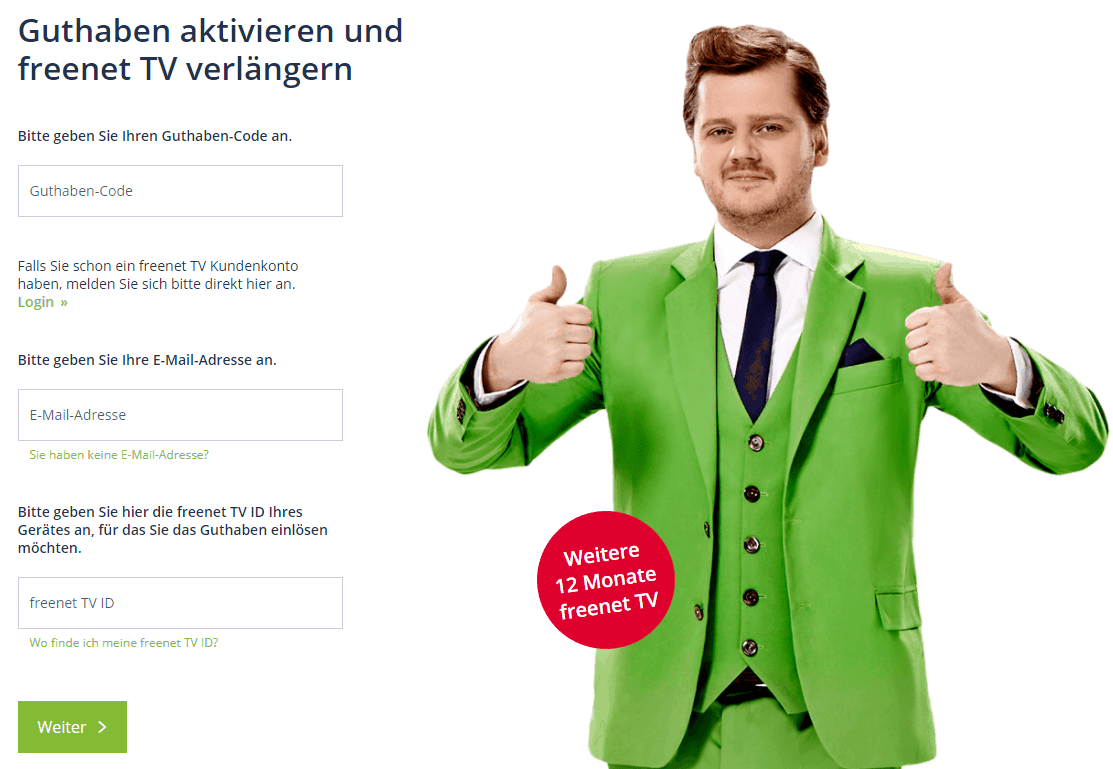Click the man's raised thumb on the right
This screenshot has width=1113, height=769.
tap(946, 284)
